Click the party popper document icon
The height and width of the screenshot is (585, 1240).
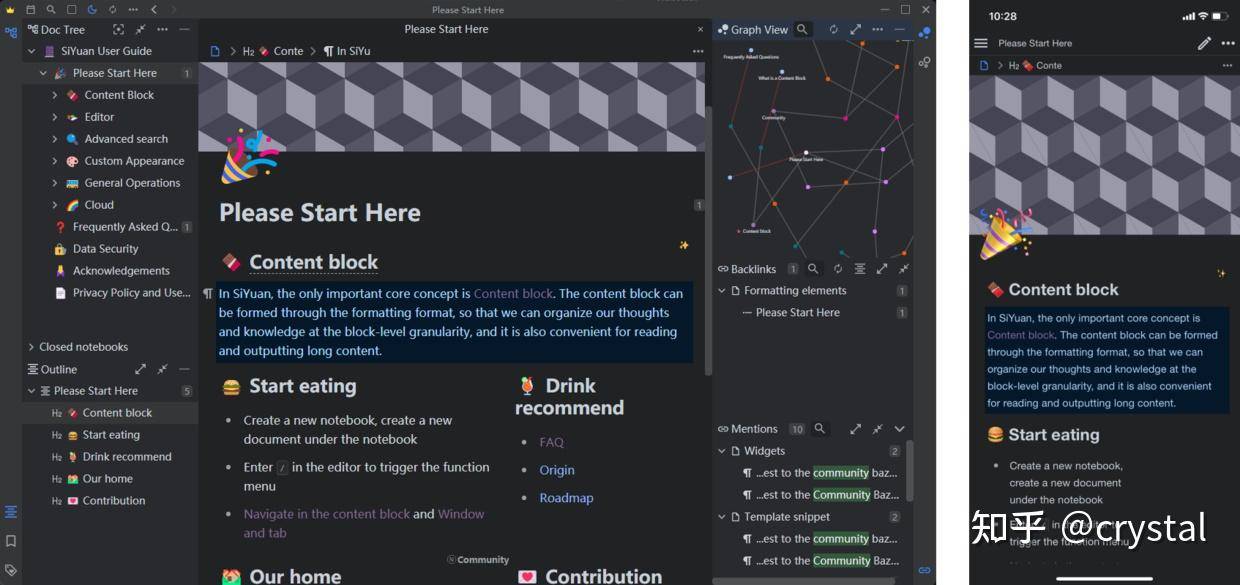(248, 156)
